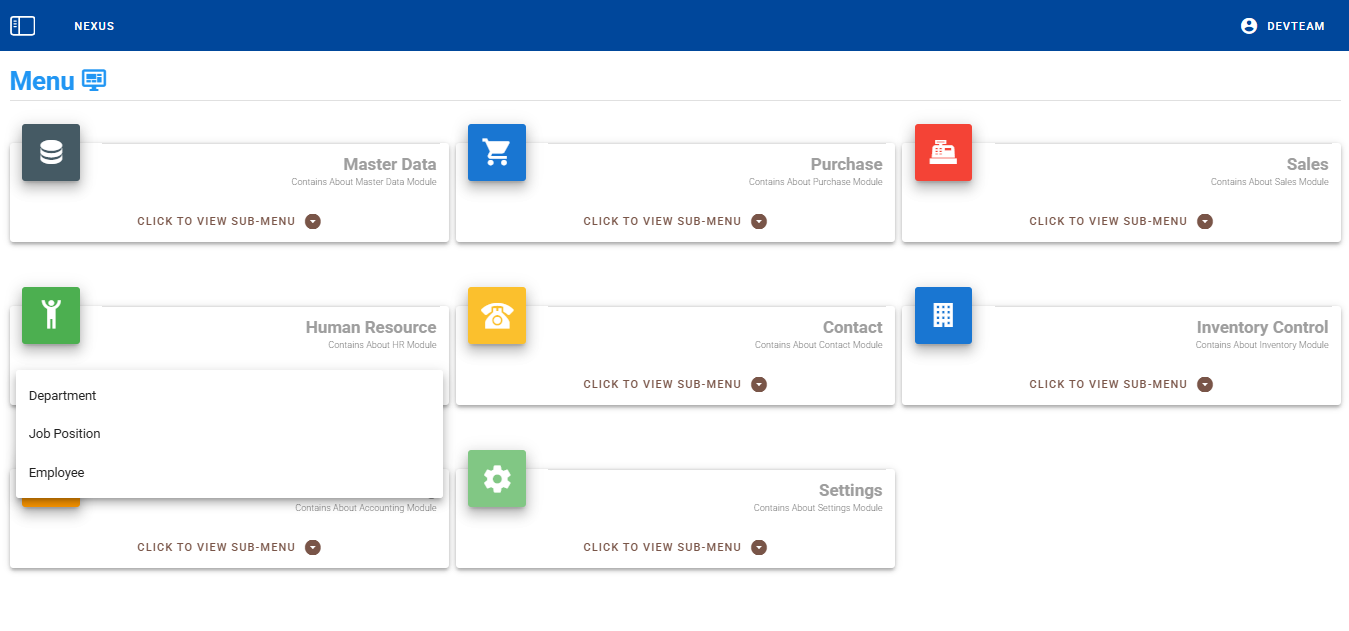Screen dimensions: 1349x631
Task: Select Department from the open menu
Action: (63, 396)
